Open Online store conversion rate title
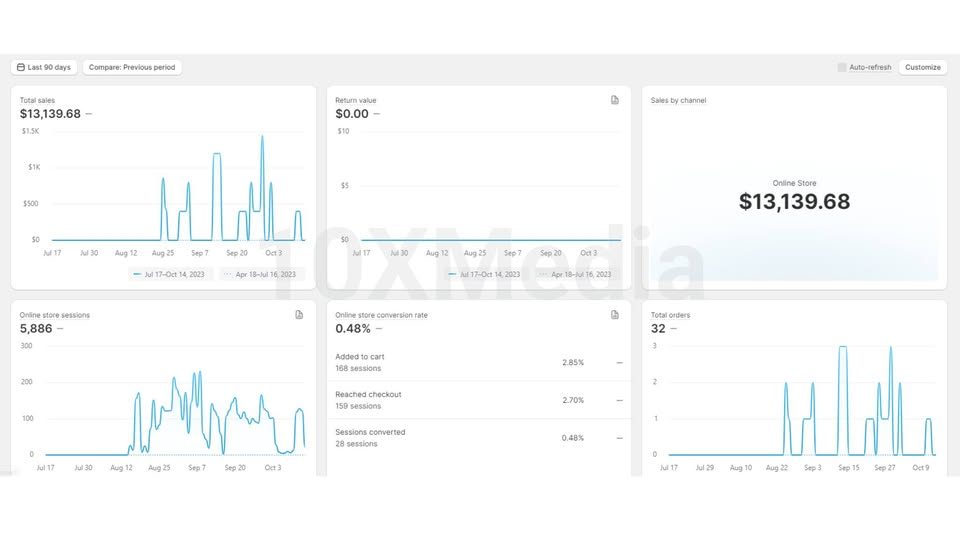960x540 pixels. (381, 315)
